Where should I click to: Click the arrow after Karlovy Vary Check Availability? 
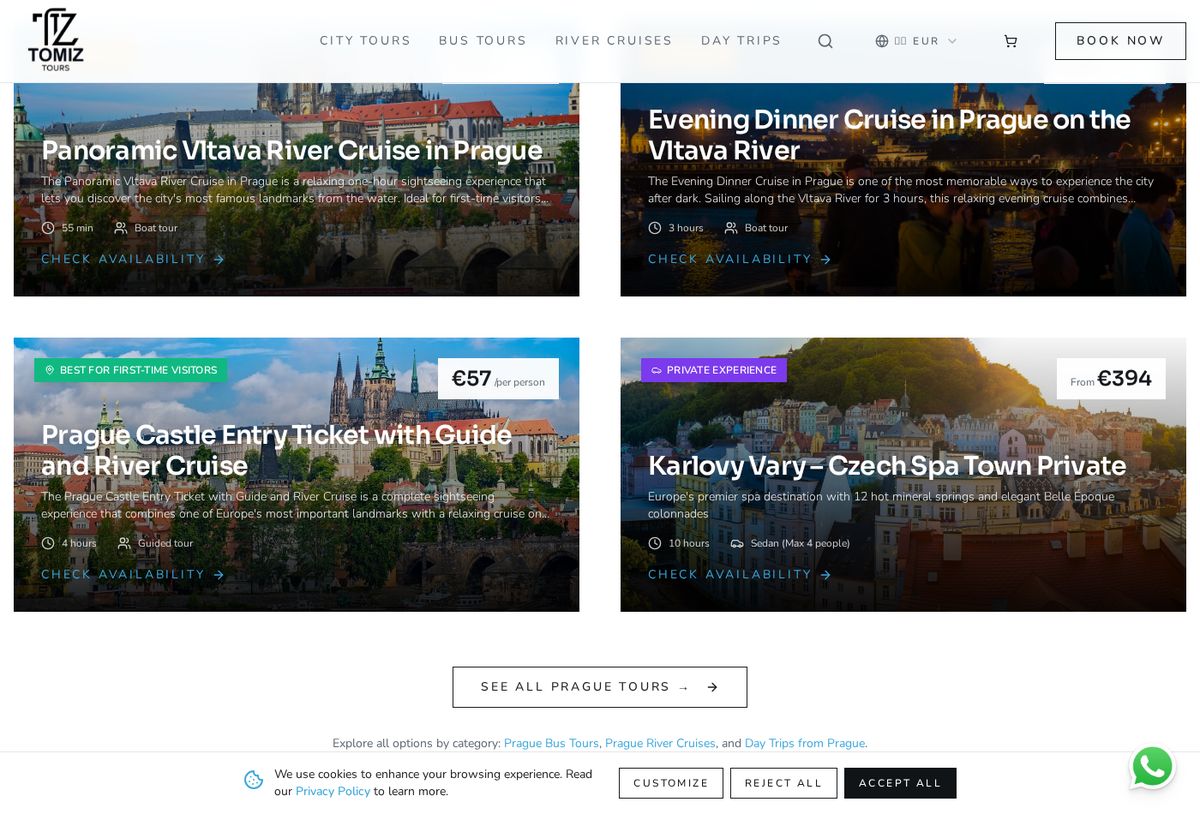coord(826,575)
